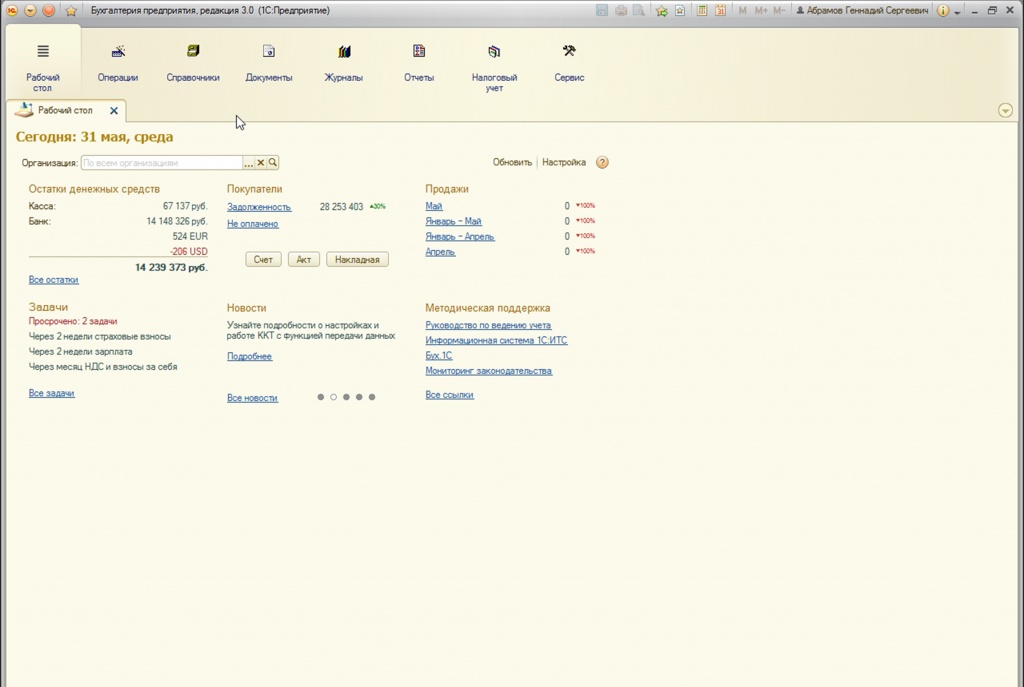Open the Документы section
Screen dimensions: 1024x687
click(x=268, y=65)
